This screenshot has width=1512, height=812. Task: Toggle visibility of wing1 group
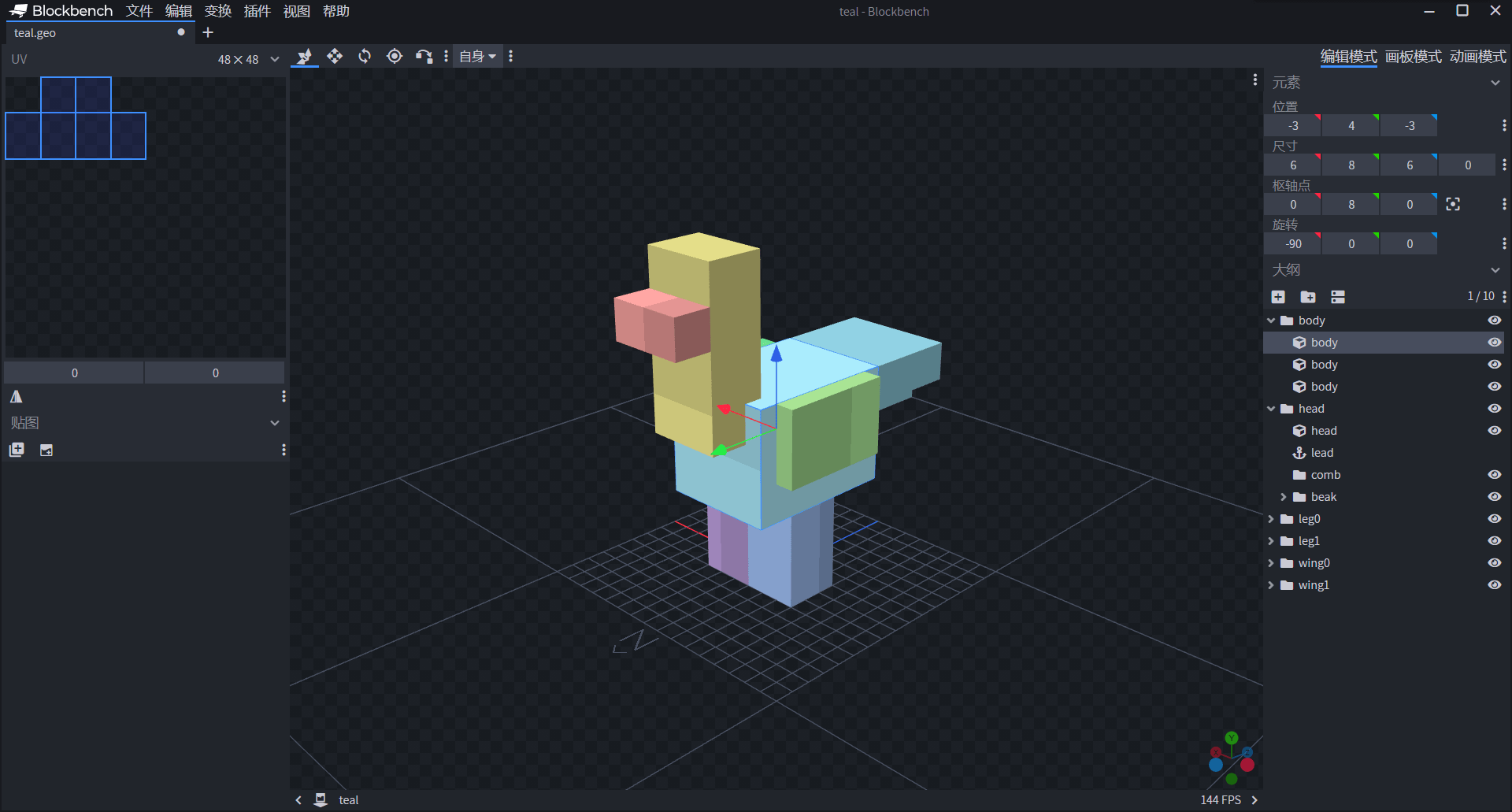tap(1494, 585)
